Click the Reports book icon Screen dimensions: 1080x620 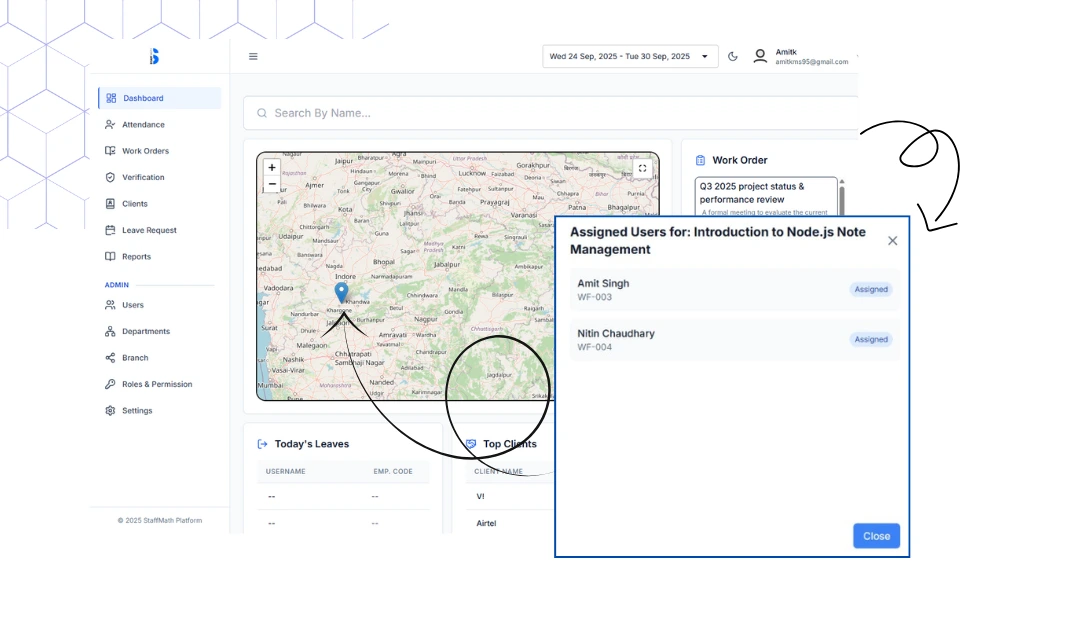(110, 256)
